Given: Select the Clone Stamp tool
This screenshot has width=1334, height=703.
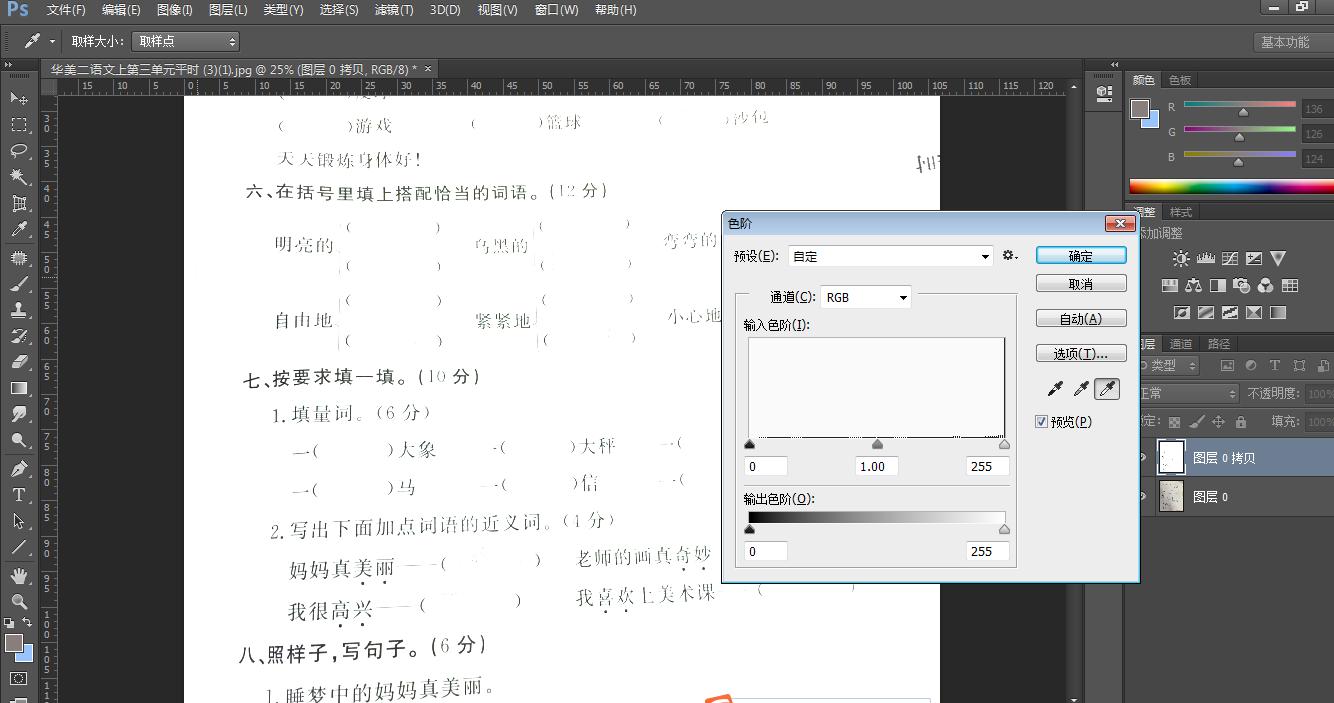Looking at the screenshot, I should [x=20, y=310].
